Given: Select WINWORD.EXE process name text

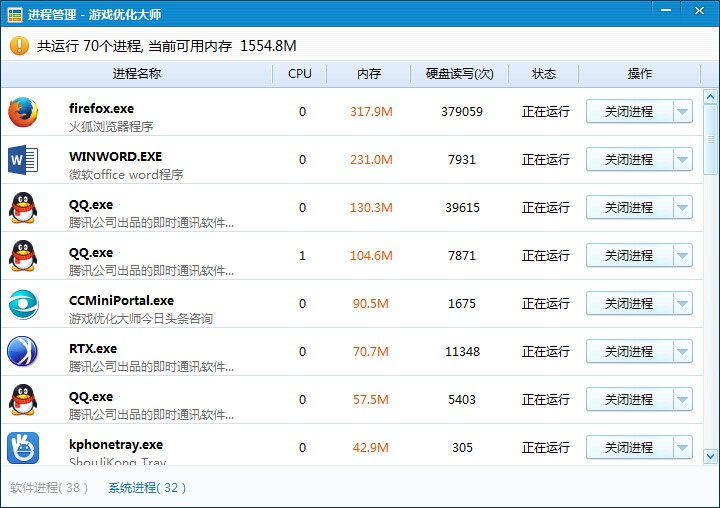Looking at the screenshot, I should tap(116, 157).
